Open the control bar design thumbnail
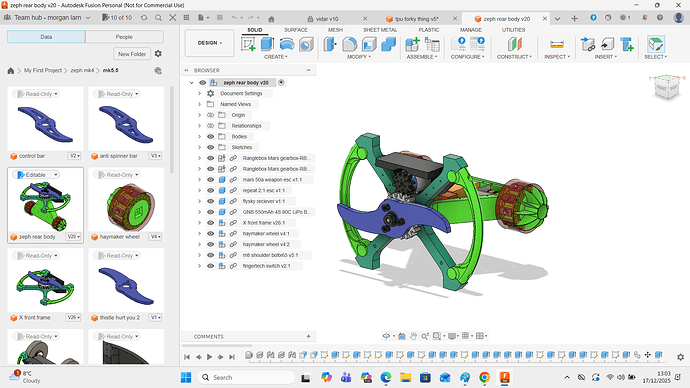The width and height of the screenshot is (690, 388). tap(45, 123)
